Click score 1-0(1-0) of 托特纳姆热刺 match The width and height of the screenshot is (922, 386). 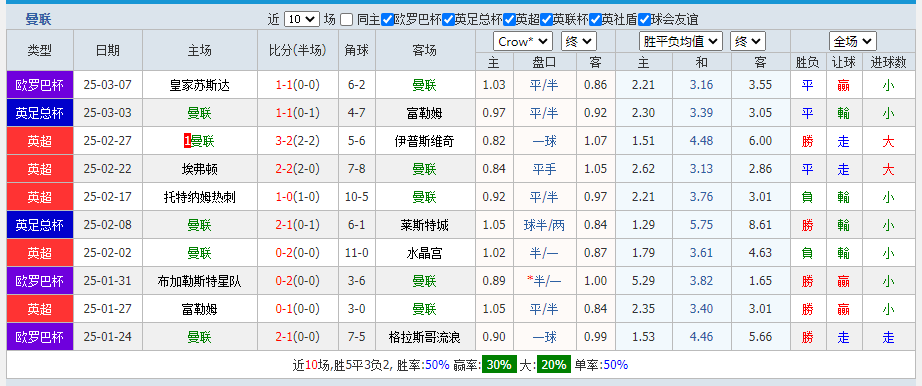pos(298,197)
